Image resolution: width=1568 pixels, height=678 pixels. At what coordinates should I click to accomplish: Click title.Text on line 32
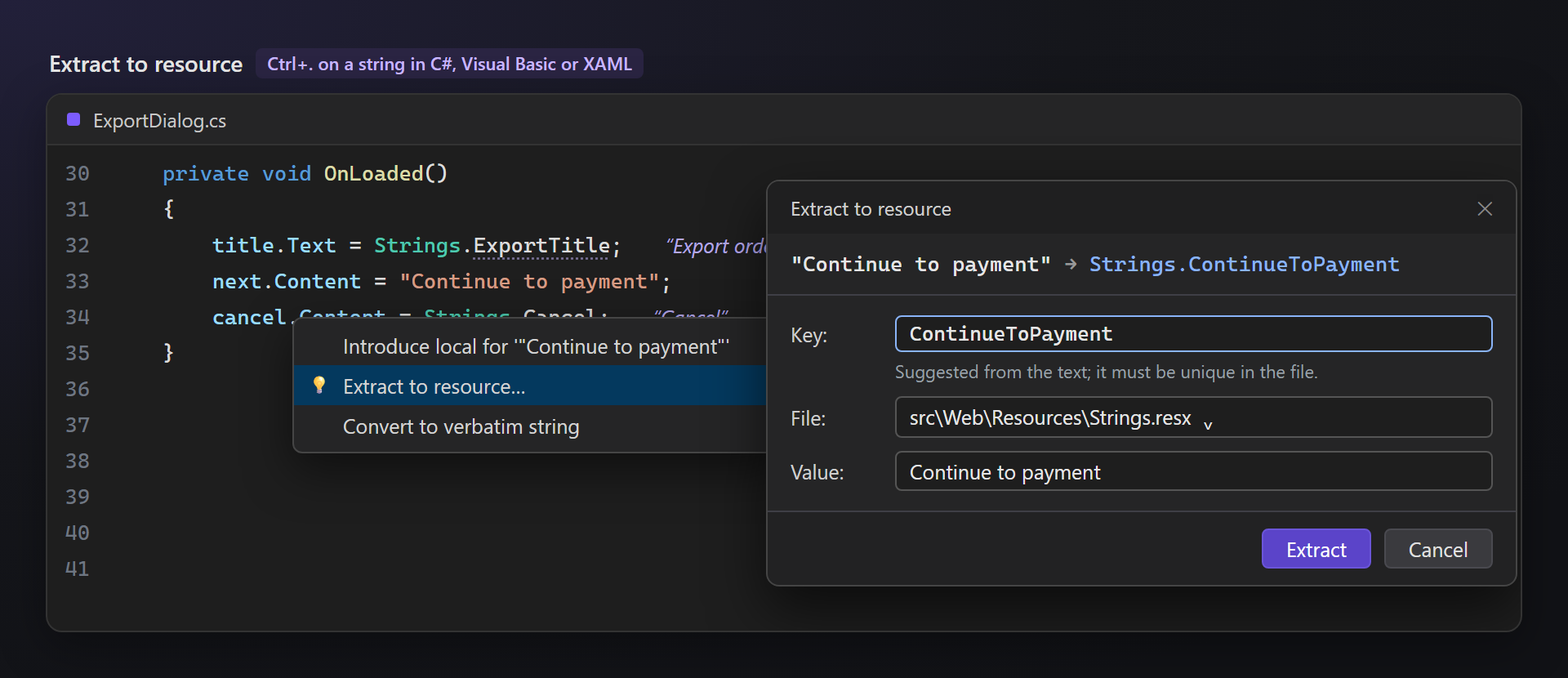pyautogui.click(x=274, y=246)
